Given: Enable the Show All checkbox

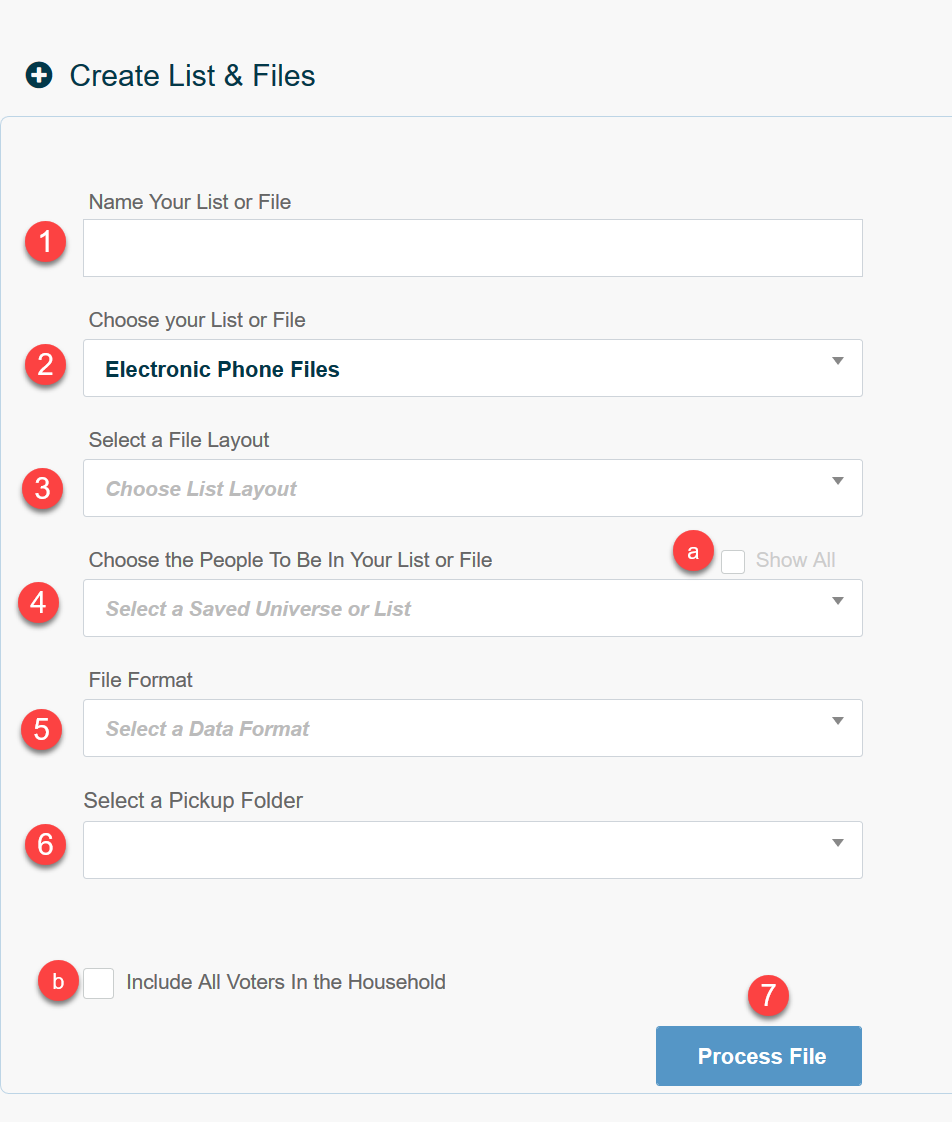Looking at the screenshot, I should pos(732,562).
